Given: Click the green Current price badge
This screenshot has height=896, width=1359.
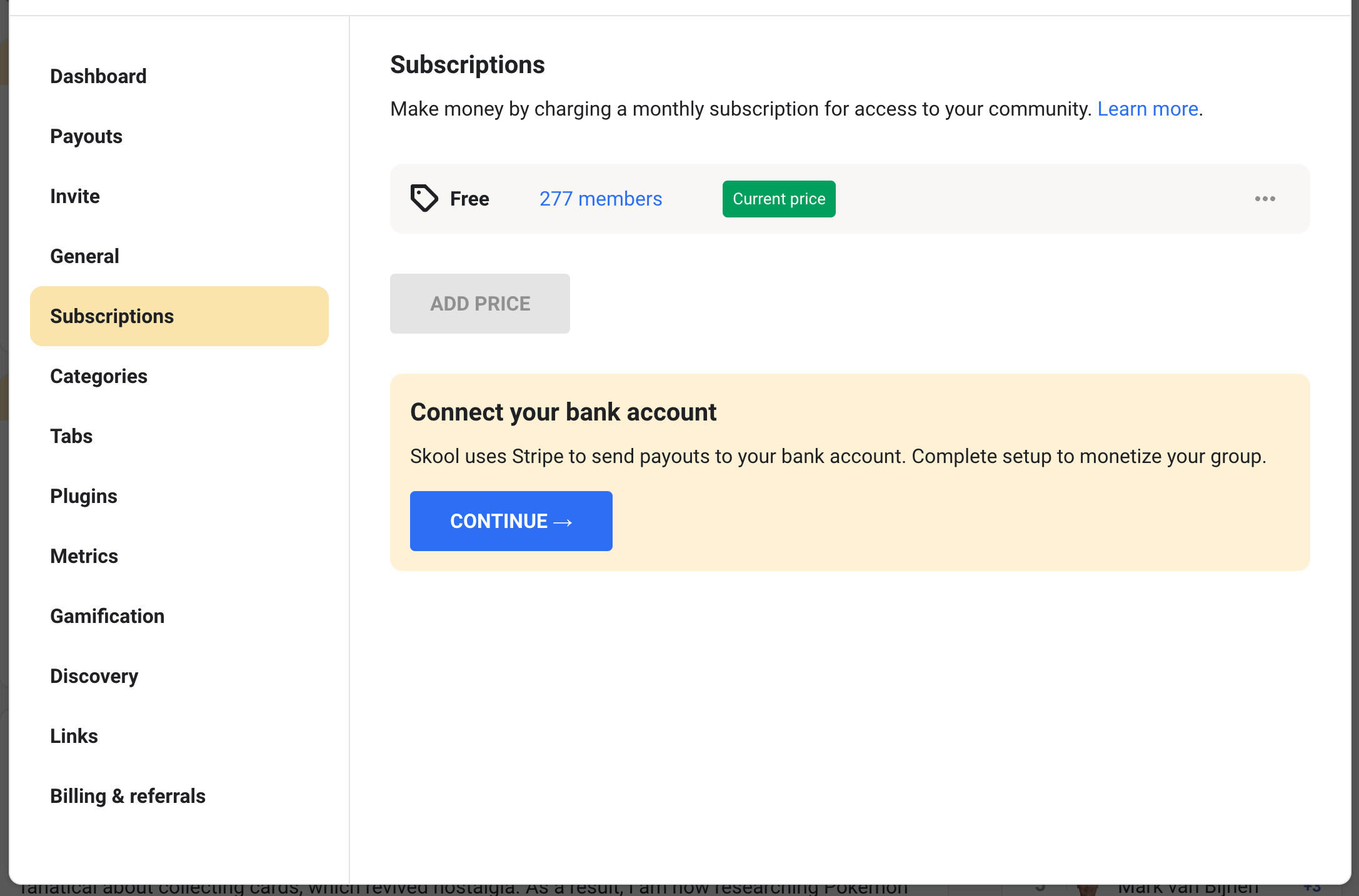Looking at the screenshot, I should click(778, 199).
